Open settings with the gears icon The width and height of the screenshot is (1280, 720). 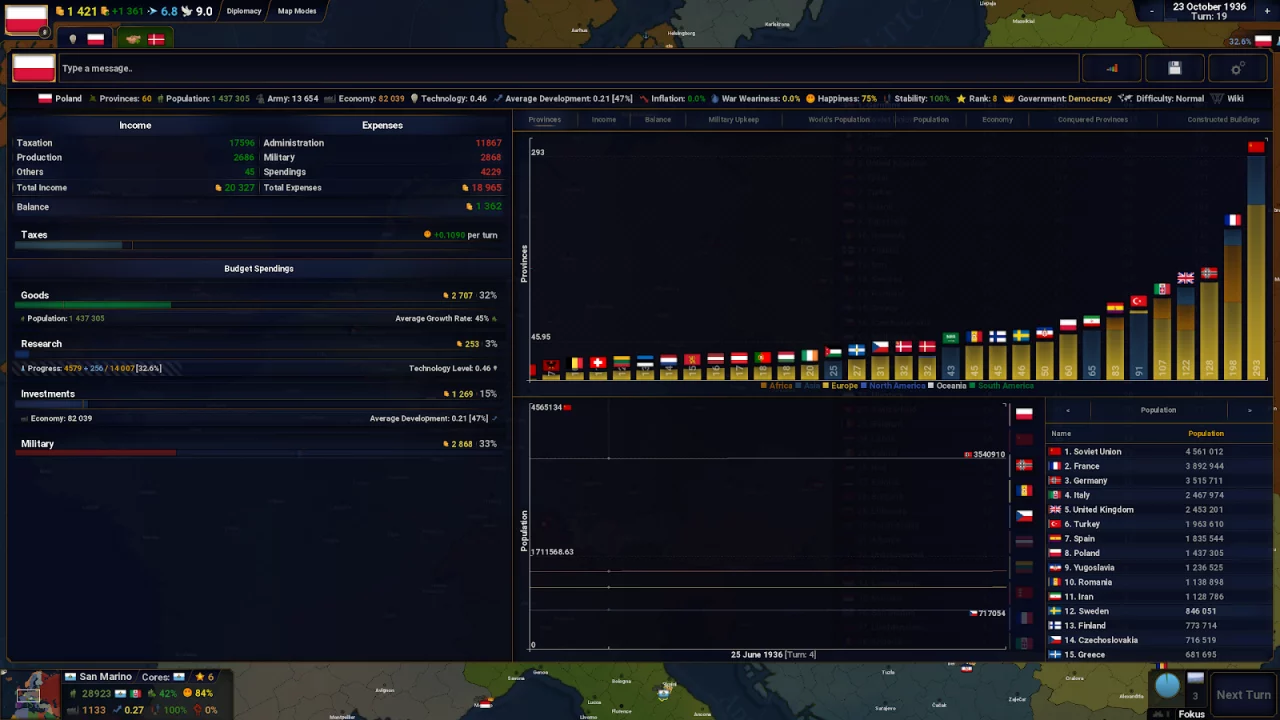pos(1238,68)
